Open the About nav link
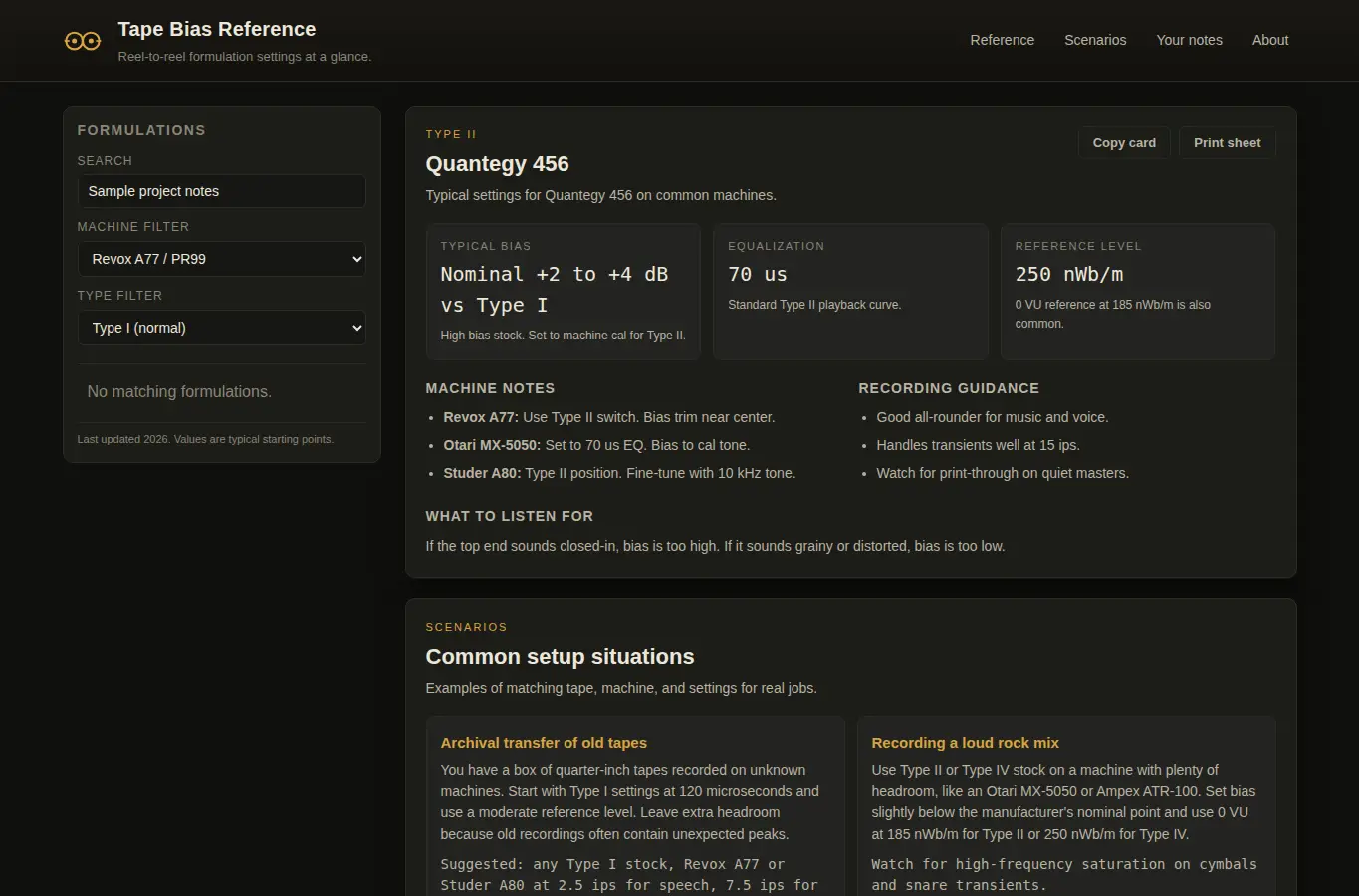This screenshot has width=1359, height=896. click(1270, 40)
